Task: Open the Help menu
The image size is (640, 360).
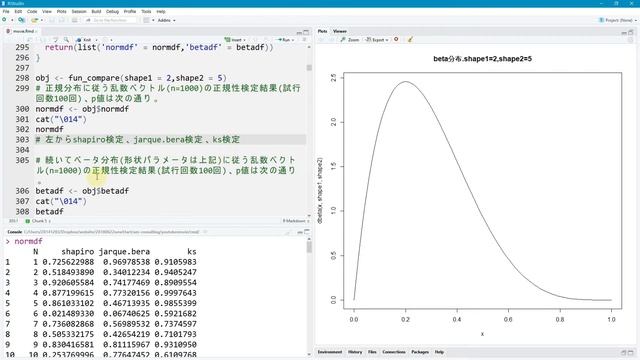Action: point(161,11)
